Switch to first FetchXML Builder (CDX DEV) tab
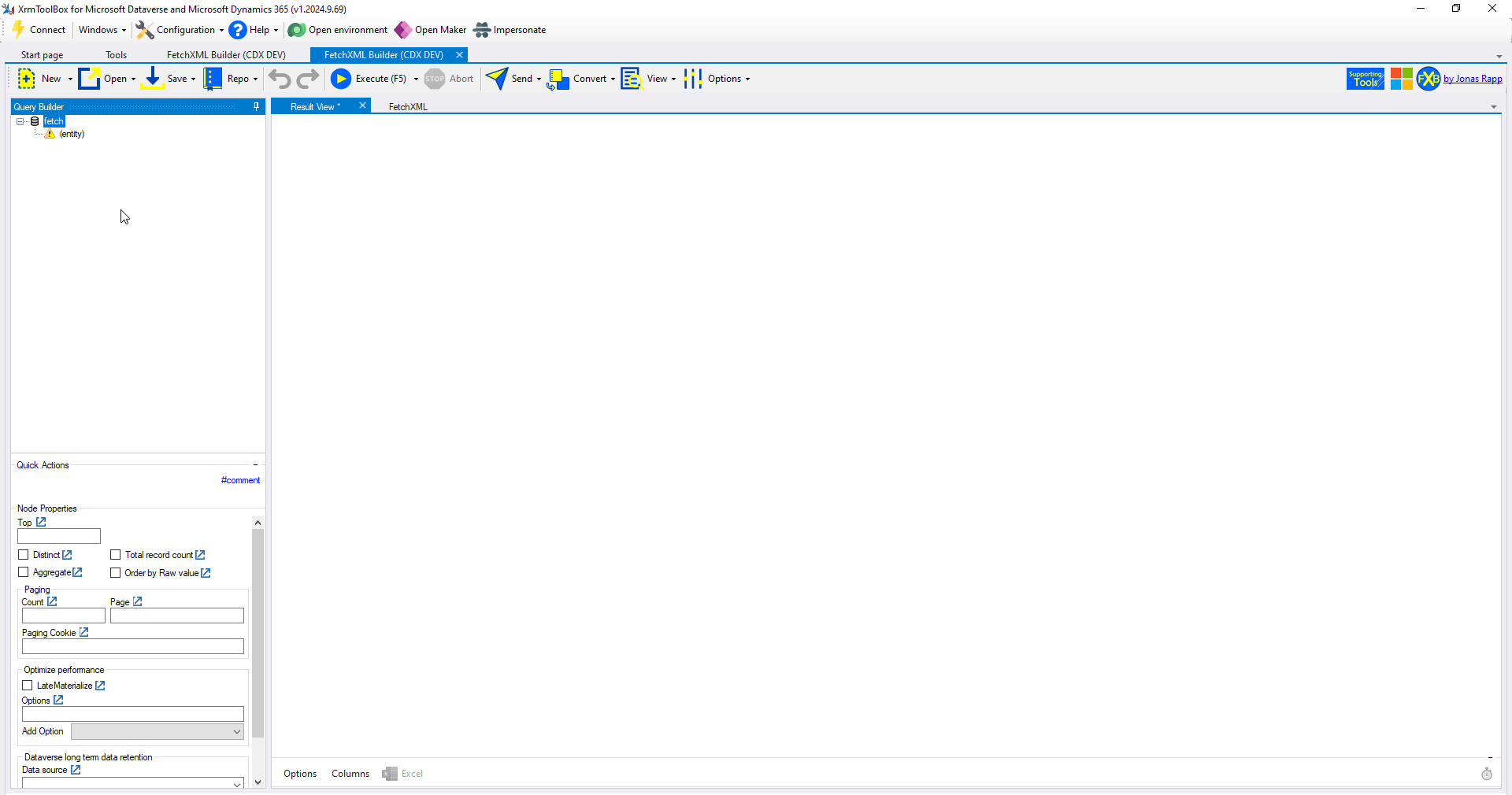Image resolution: width=1512 pixels, height=795 pixels. coord(226,55)
